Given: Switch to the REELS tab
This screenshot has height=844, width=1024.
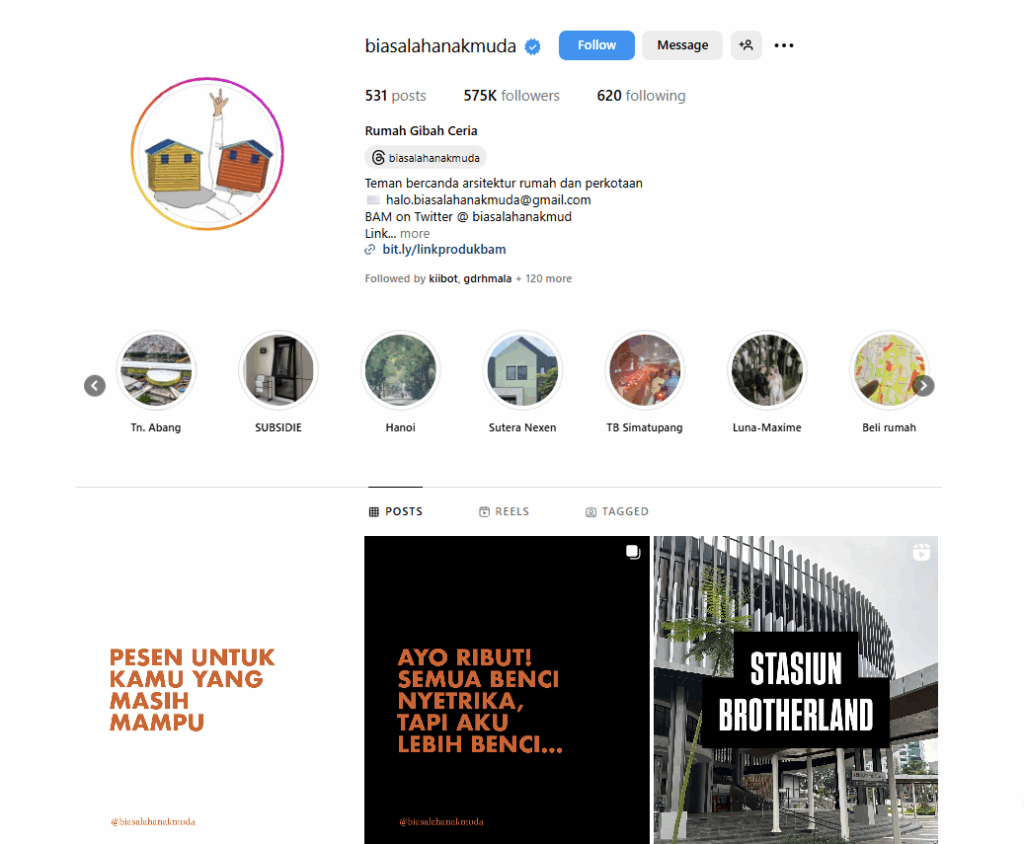Looking at the screenshot, I should coord(504,511).
